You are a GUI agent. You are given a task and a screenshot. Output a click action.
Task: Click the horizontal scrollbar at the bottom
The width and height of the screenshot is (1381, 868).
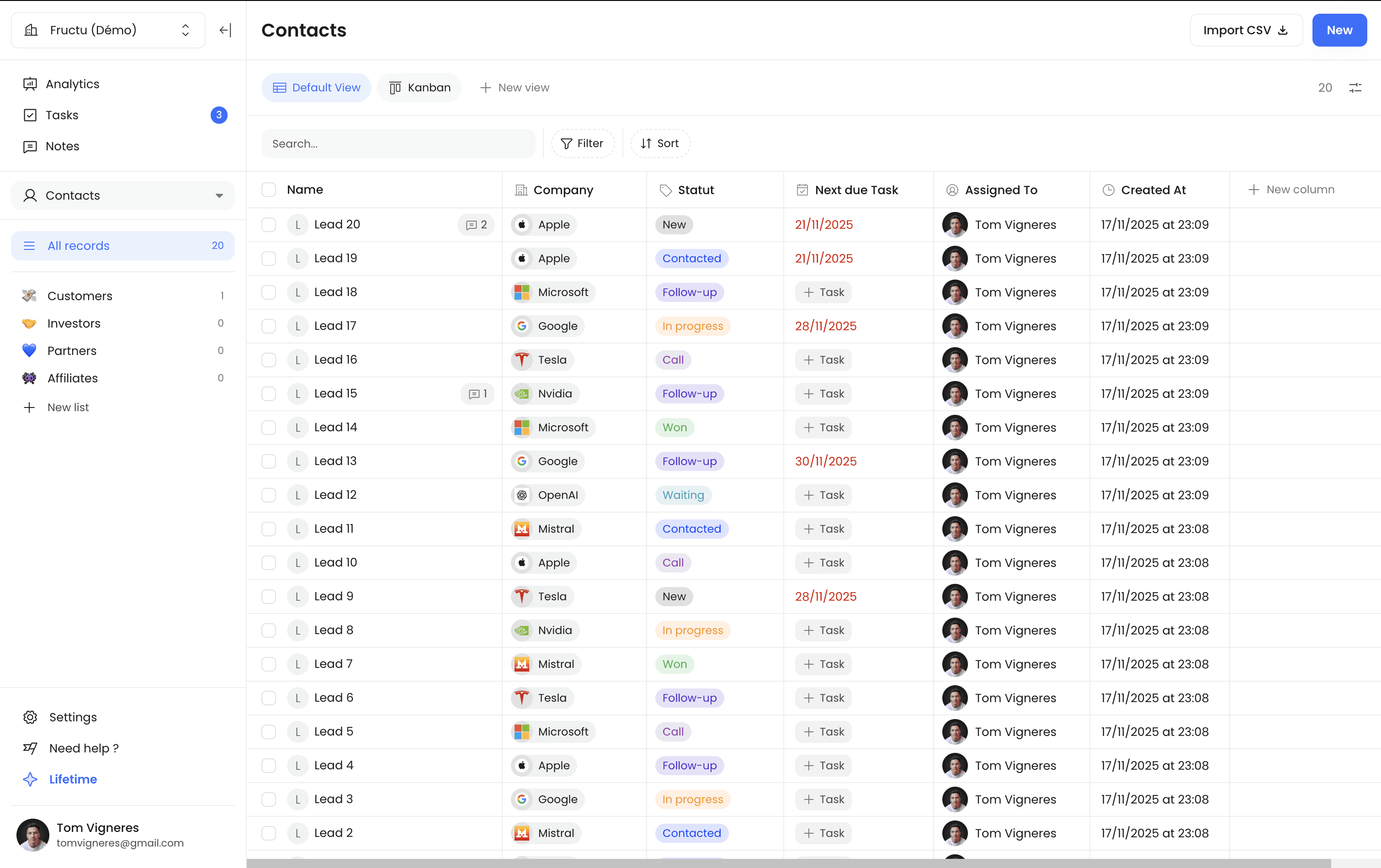788,863
